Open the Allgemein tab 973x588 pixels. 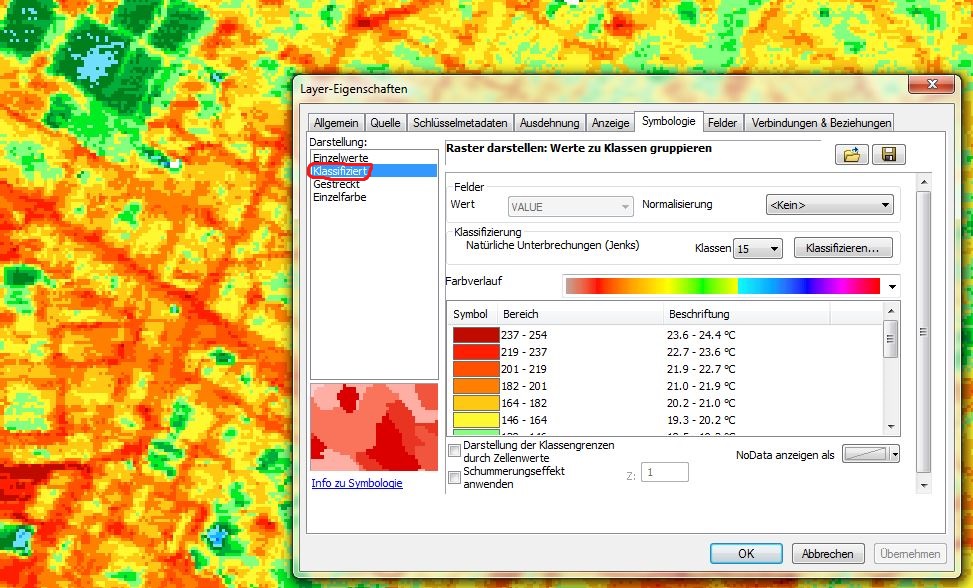coord(336,121)
